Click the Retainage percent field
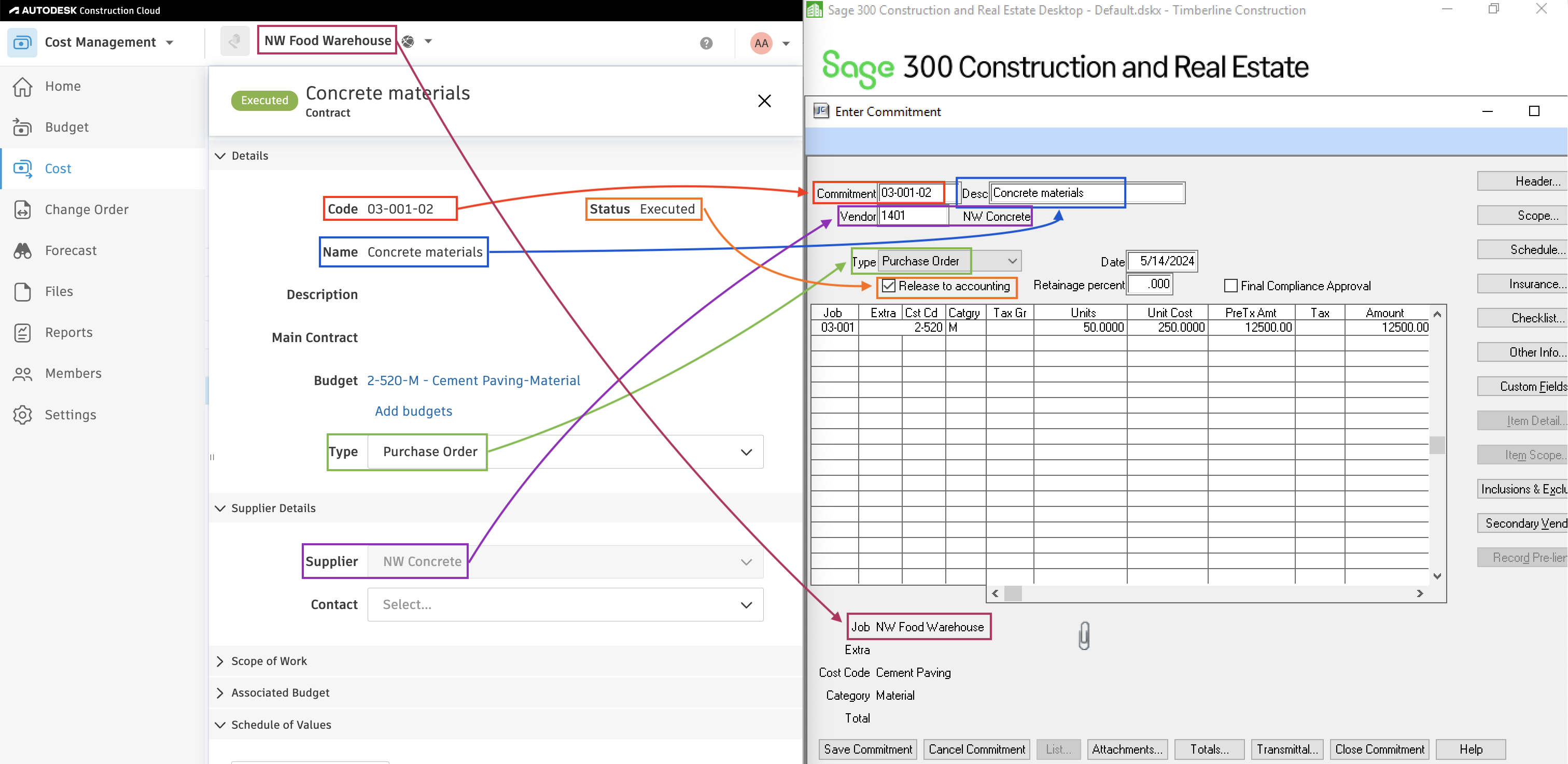 coord(1149,285)
